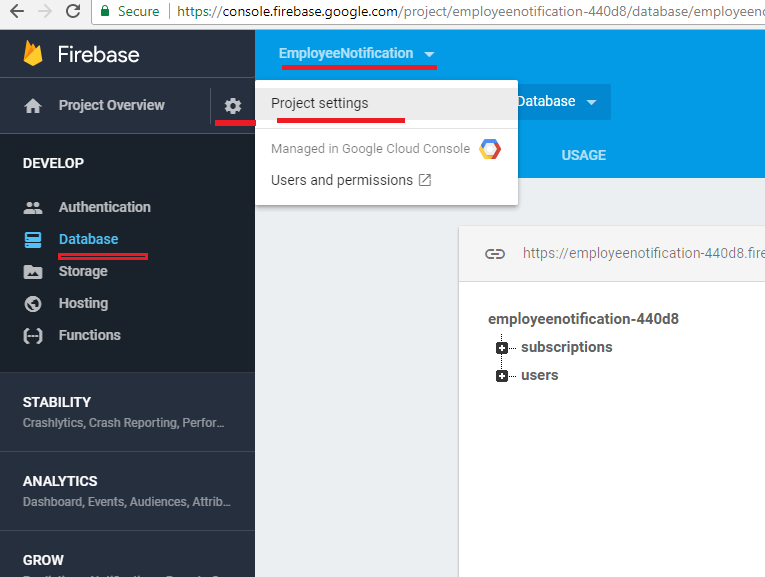Click the Firebase wordmark text

pos(99,54)
